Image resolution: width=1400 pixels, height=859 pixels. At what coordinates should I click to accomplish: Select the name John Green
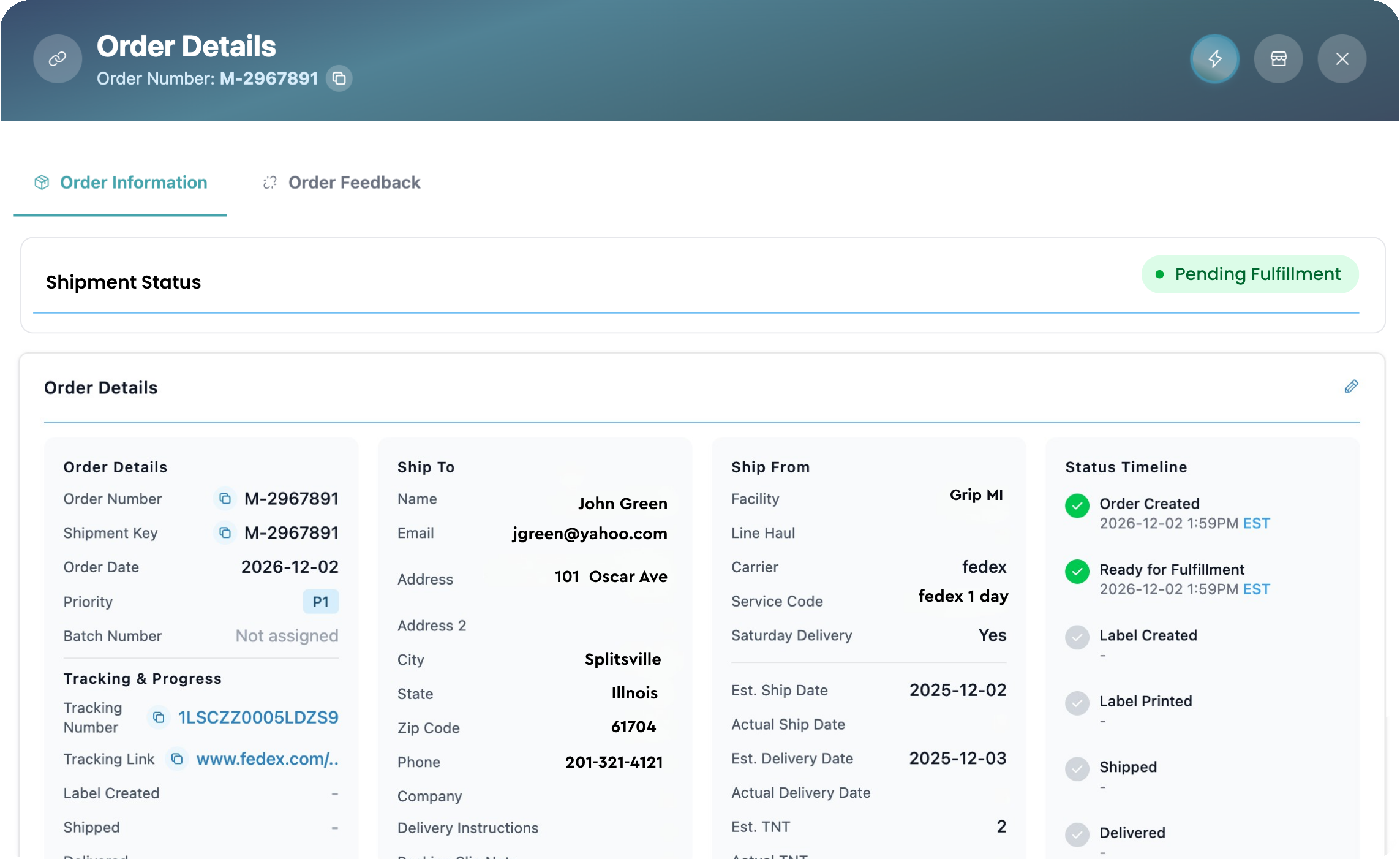(x=623, y=504)
